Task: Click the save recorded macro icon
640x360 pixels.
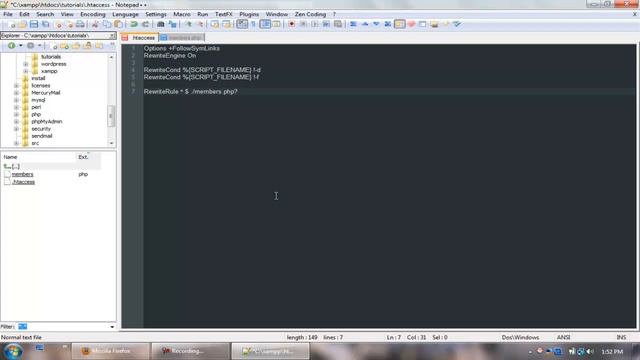Action: 338,24
